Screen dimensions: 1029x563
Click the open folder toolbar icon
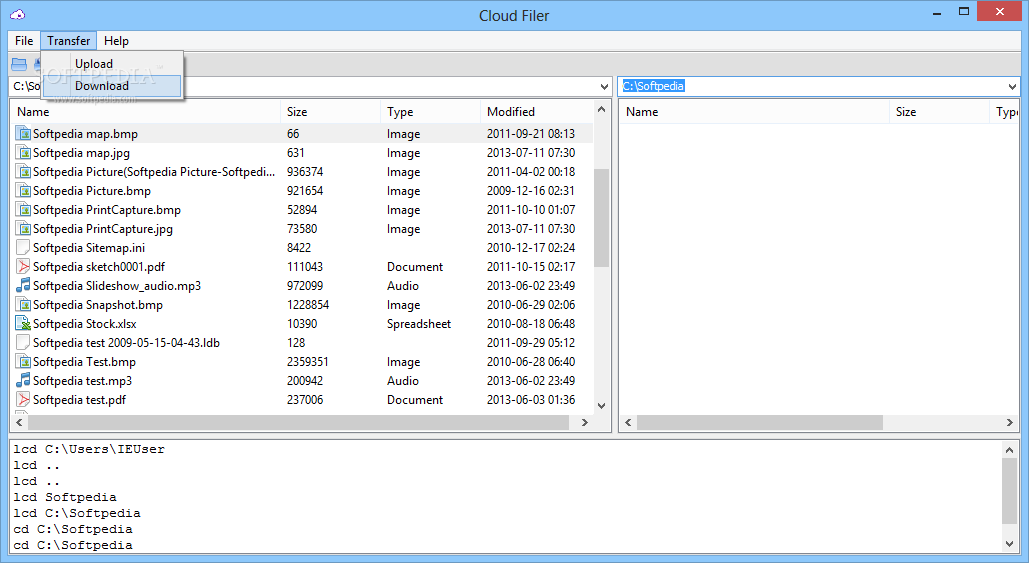tap(19, 64)
